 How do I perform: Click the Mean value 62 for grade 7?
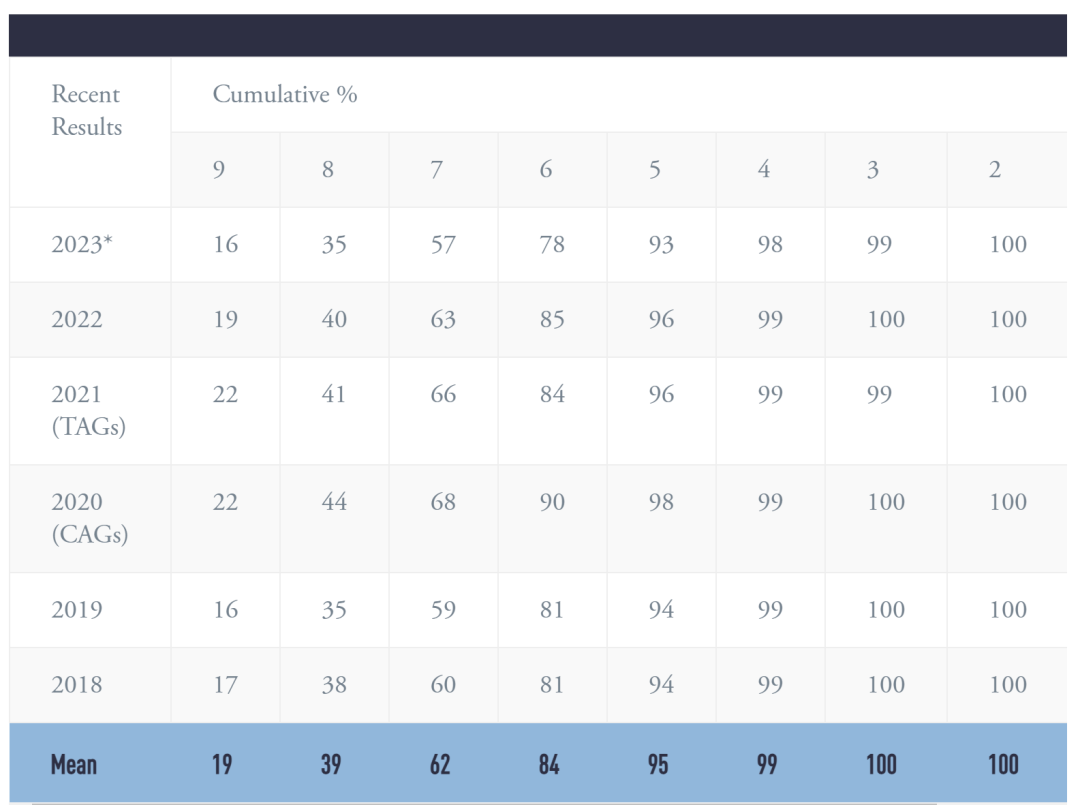[440, 764]
